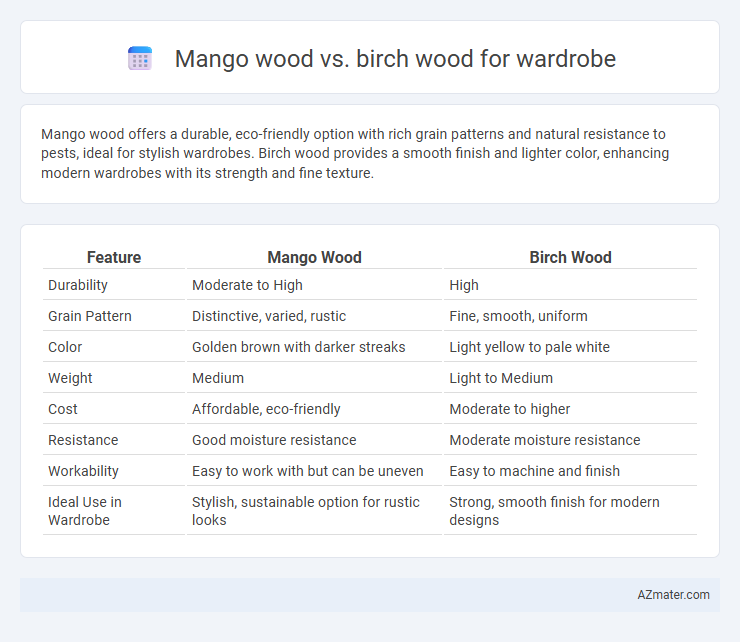Select 'Moderate moisture resistance' cell
The image size is (740, 642).
[x=545, y=440]
